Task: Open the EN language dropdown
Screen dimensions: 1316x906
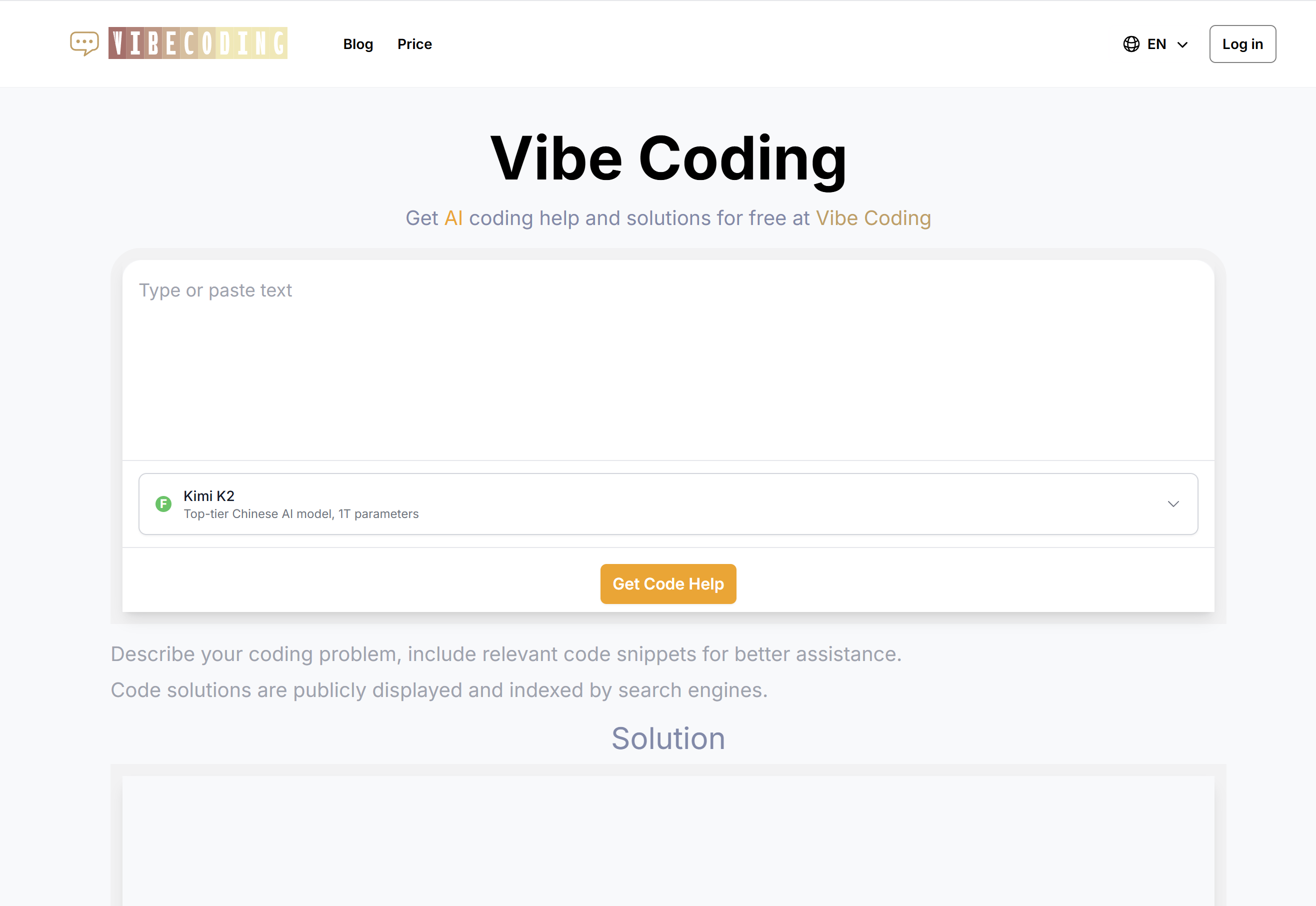Action: (1156, 43)
